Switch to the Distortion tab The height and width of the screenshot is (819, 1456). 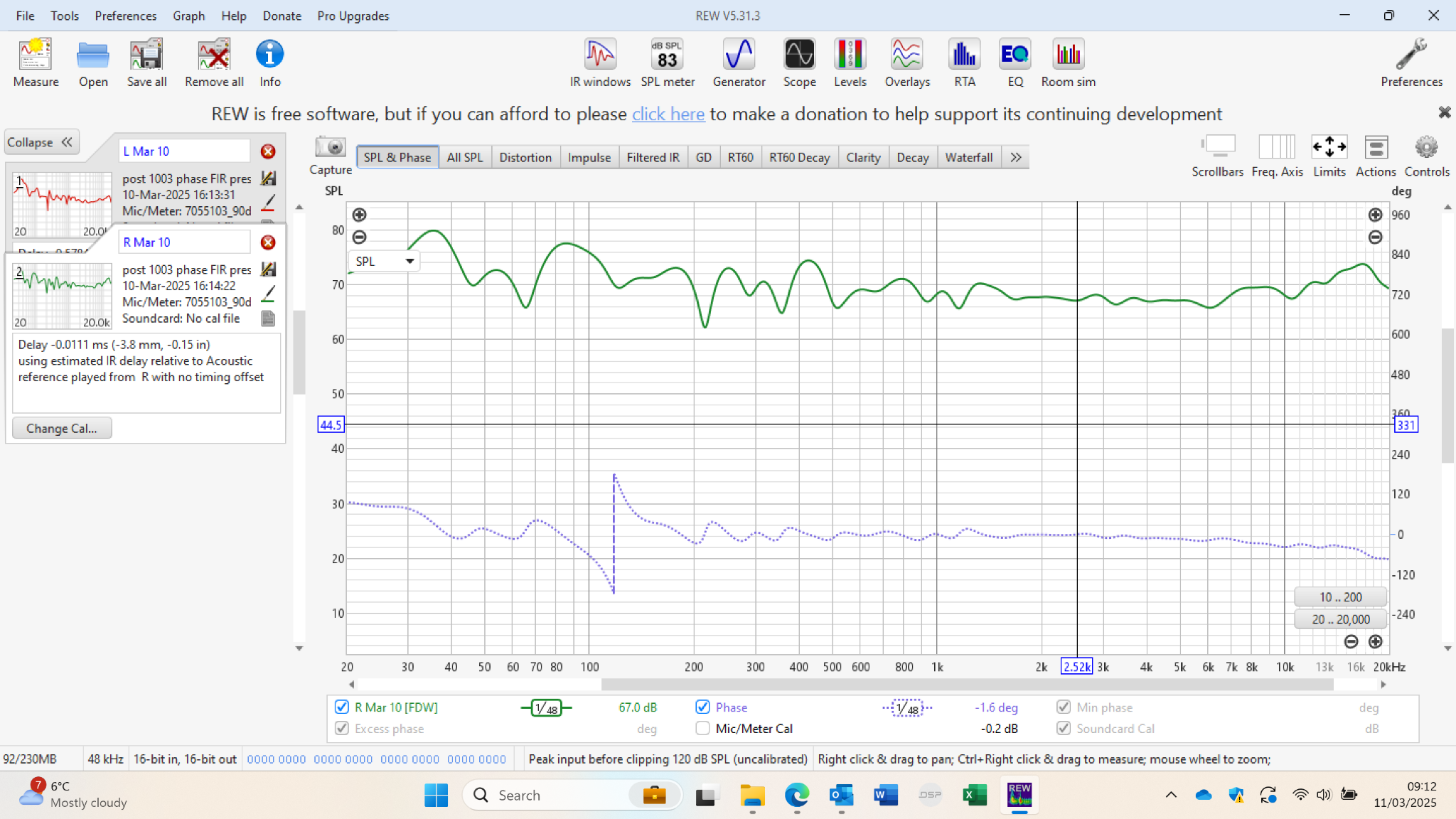[x=525, y=157]
